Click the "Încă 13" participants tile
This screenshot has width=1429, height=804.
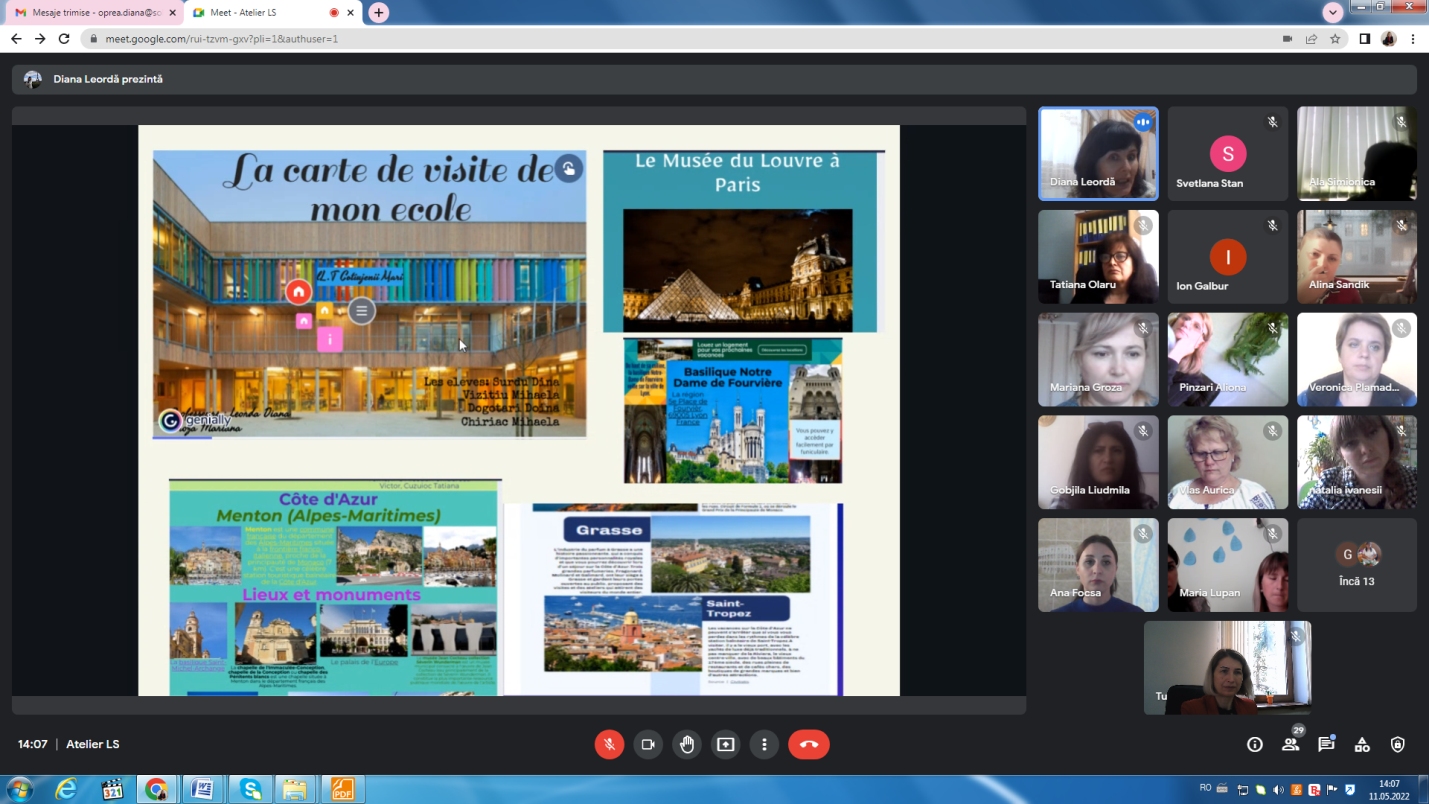(x=1357, y=564)
